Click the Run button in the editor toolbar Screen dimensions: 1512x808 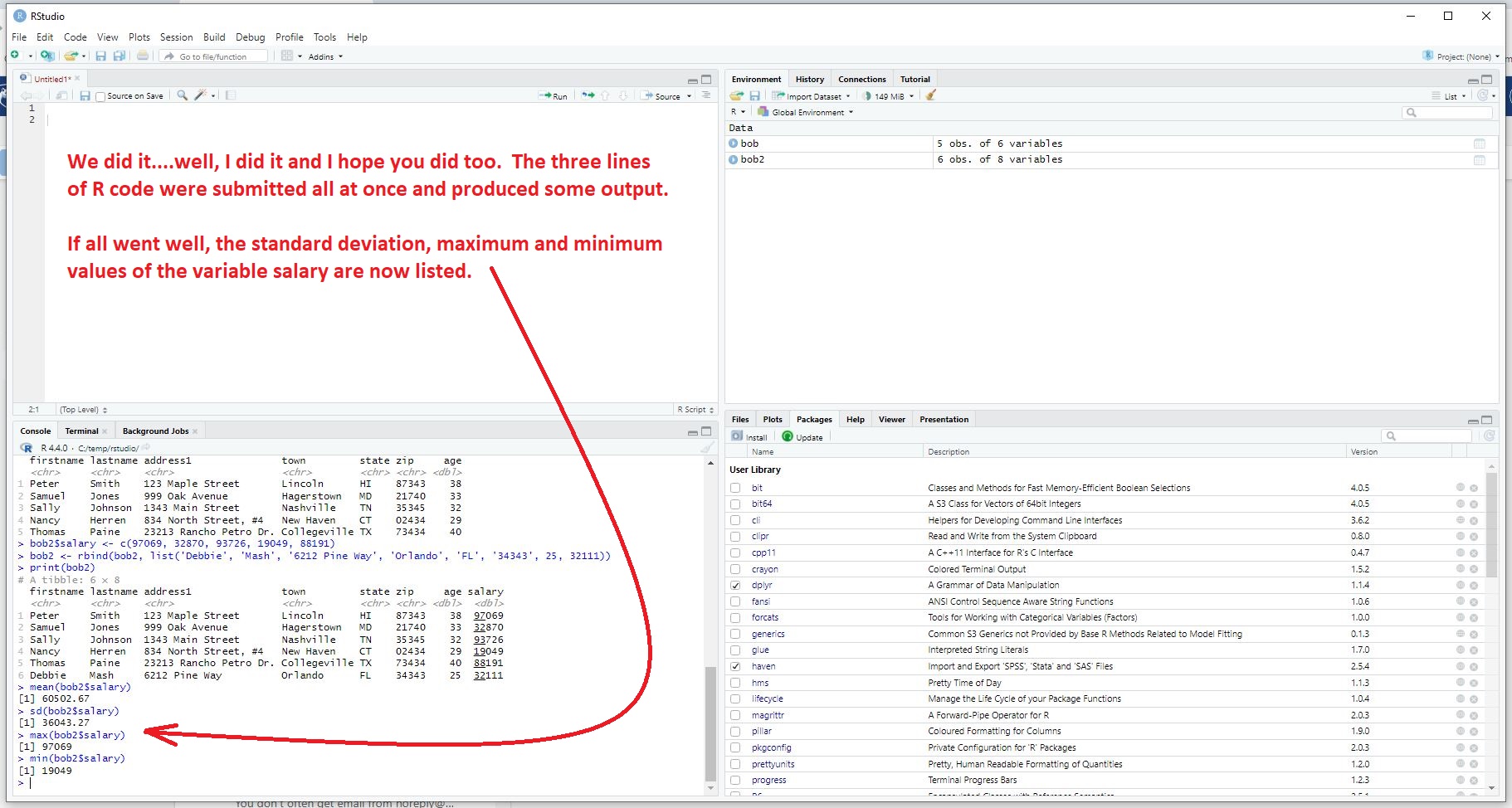pos(554,96)
